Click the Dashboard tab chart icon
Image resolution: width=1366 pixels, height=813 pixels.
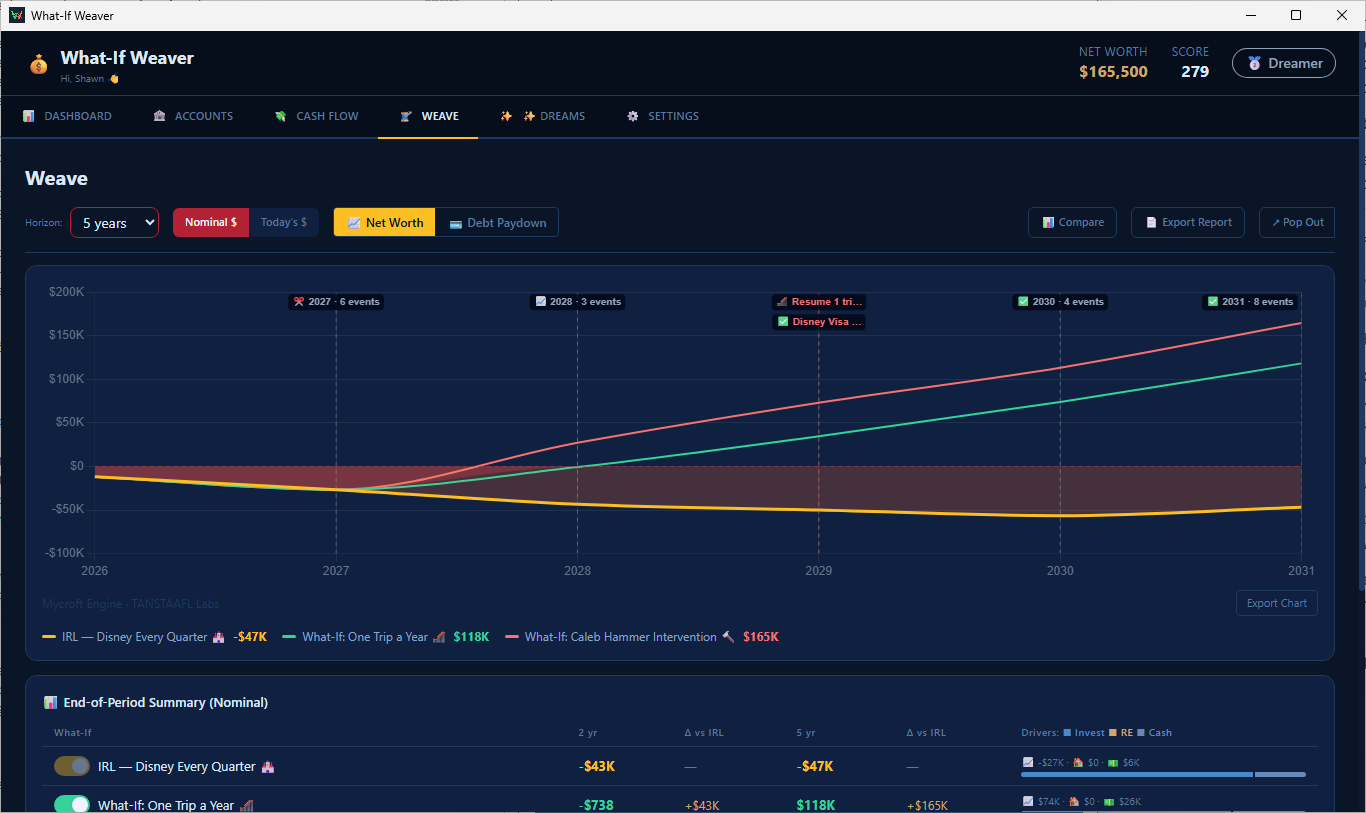point(29,116)
